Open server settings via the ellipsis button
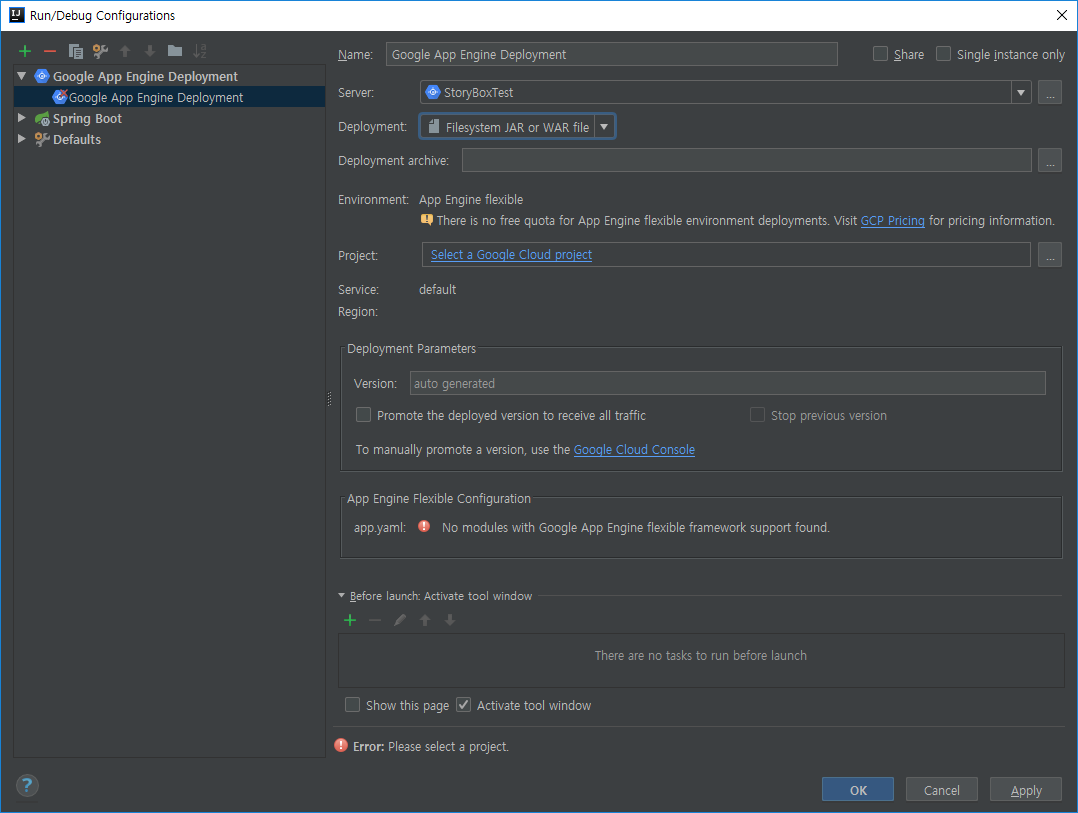The width and height of the screenshot is (1078, 813). (x=1050, y=92)
